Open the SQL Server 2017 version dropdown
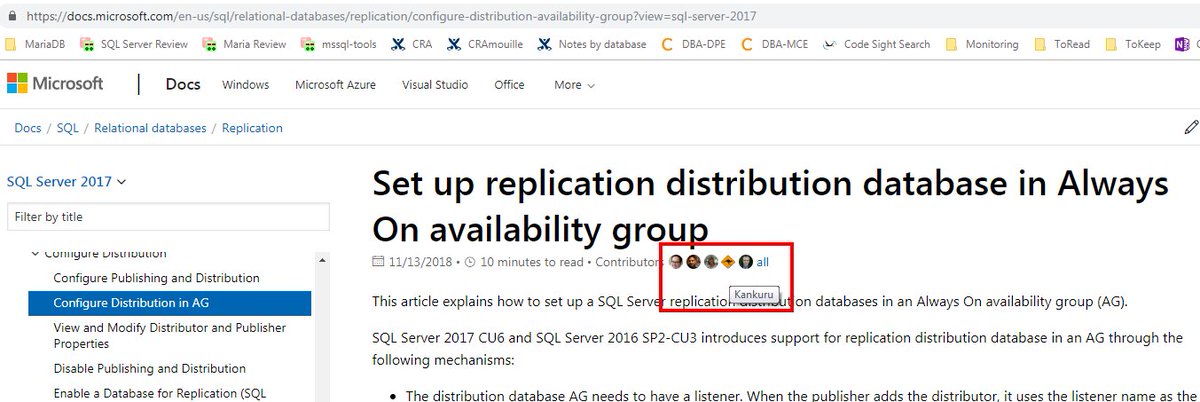 [67, 182]
